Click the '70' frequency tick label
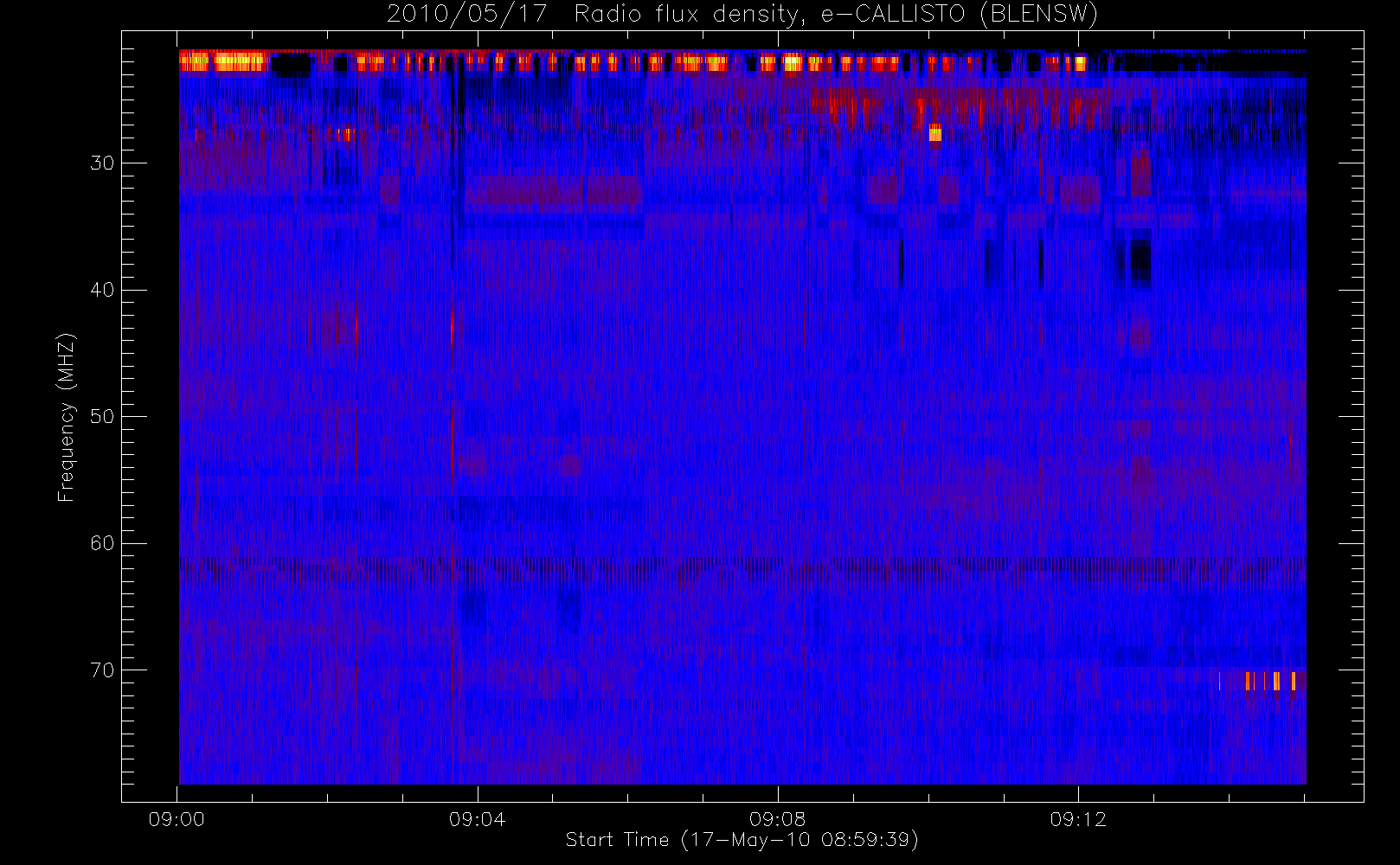 click(102, 670)
